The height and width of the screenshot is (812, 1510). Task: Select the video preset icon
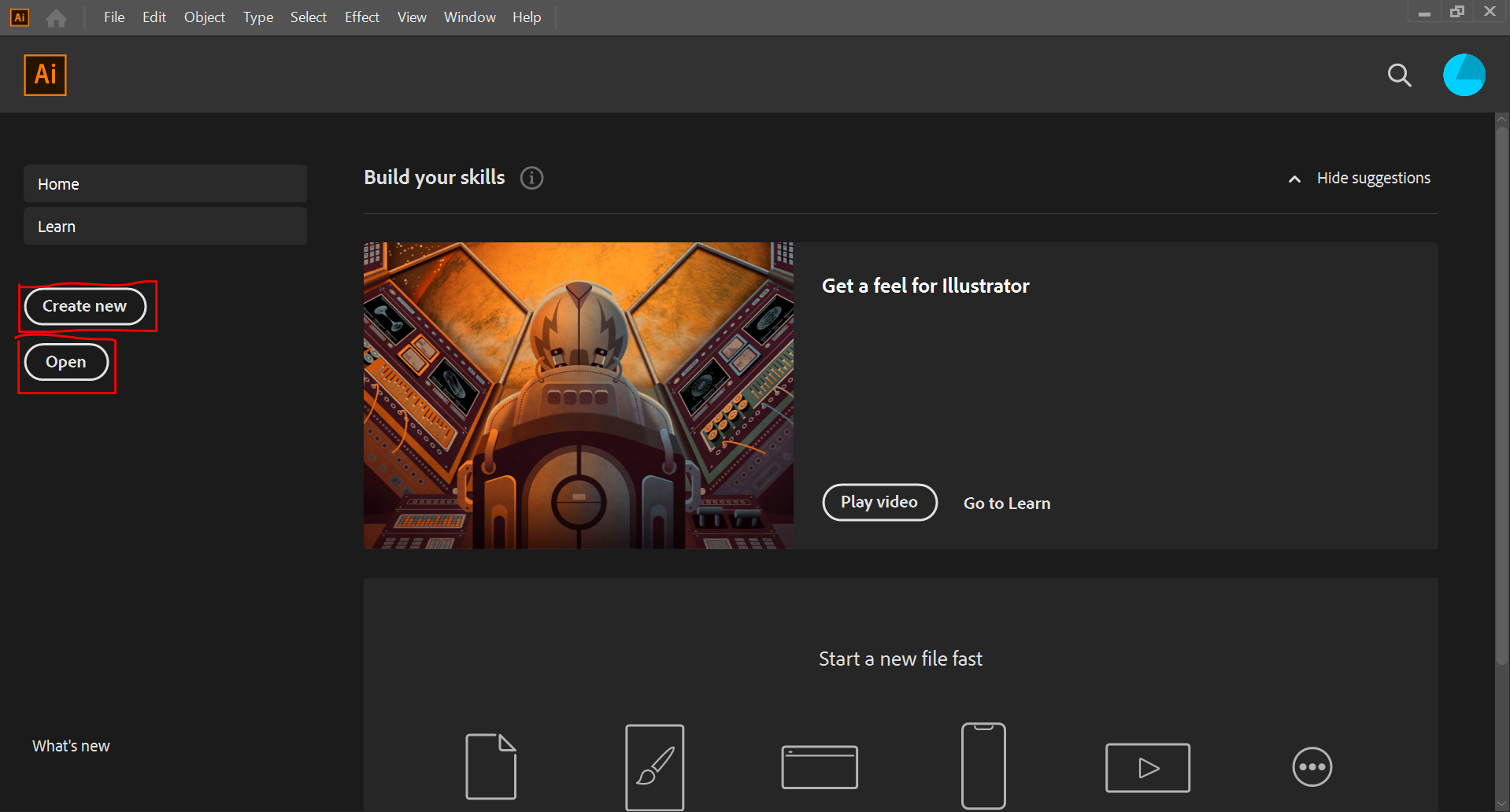pyautogui.click(x=1147, y=767)
